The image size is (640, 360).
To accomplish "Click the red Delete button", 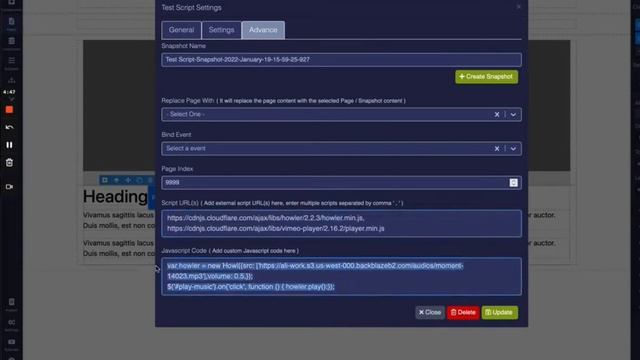I will click(x=463, y=313).
